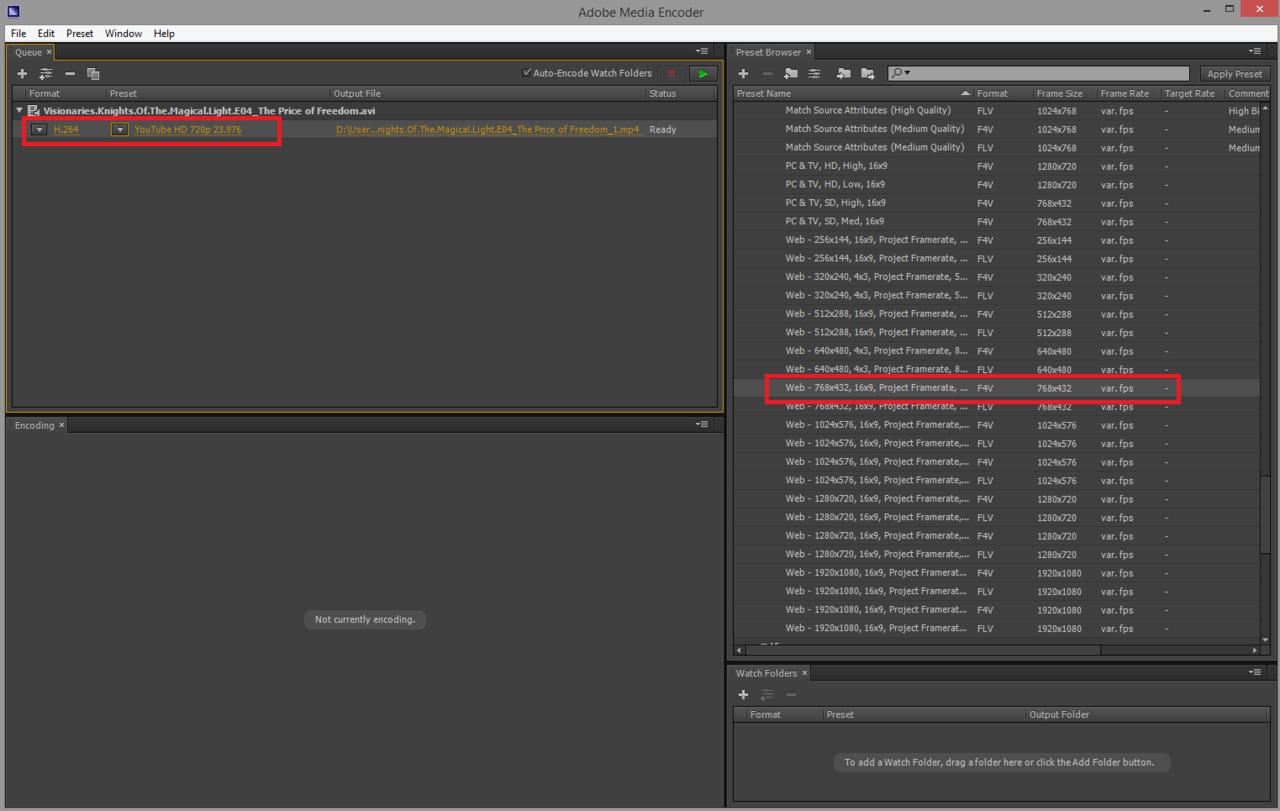Close the Watch Folders panel tab
The width and height of the screenshot is (1280, 811).
pyautogui.click(x=804, y=673)
